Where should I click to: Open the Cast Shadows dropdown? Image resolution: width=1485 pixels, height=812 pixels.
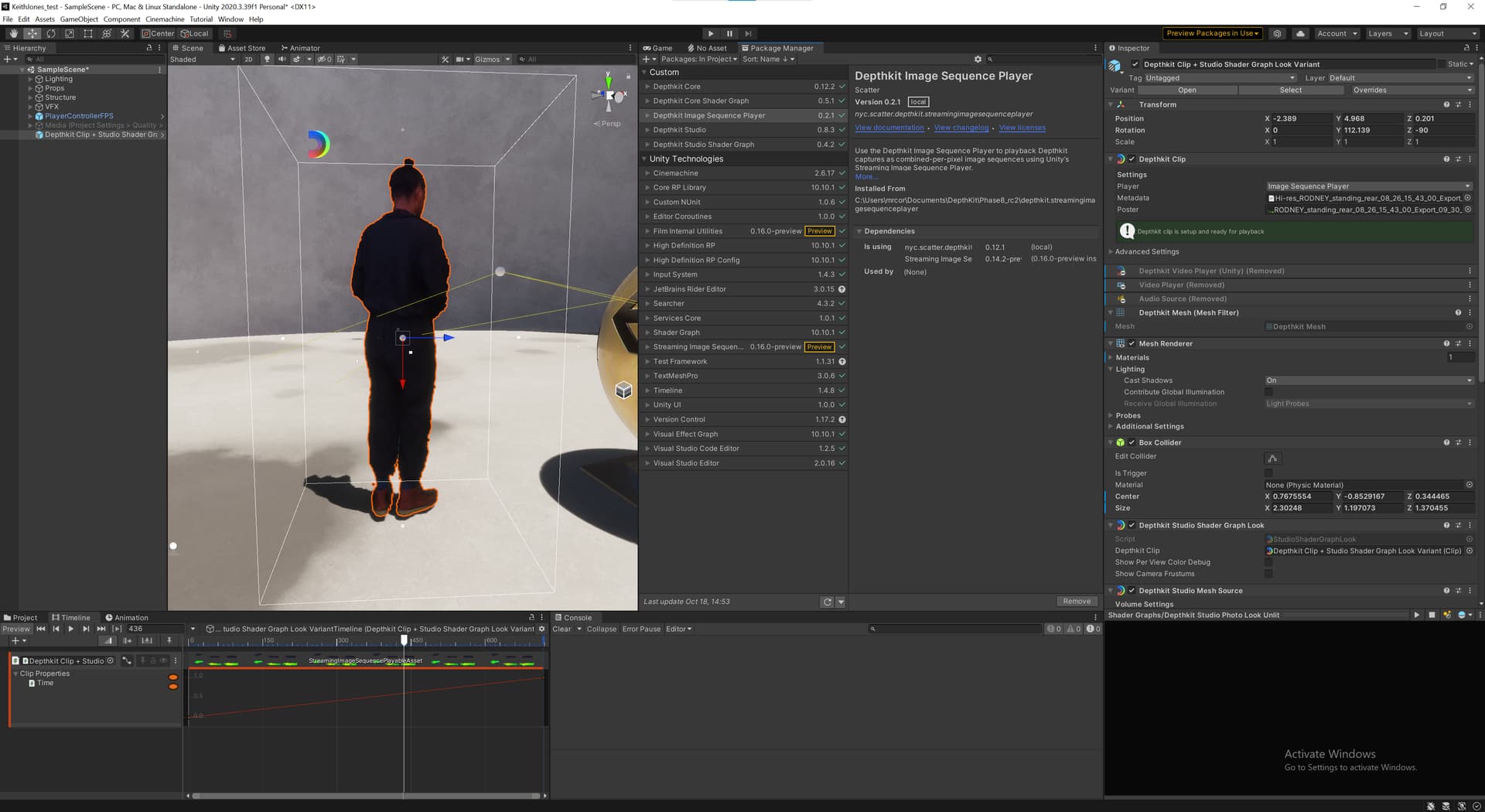tap(1368, 380)
